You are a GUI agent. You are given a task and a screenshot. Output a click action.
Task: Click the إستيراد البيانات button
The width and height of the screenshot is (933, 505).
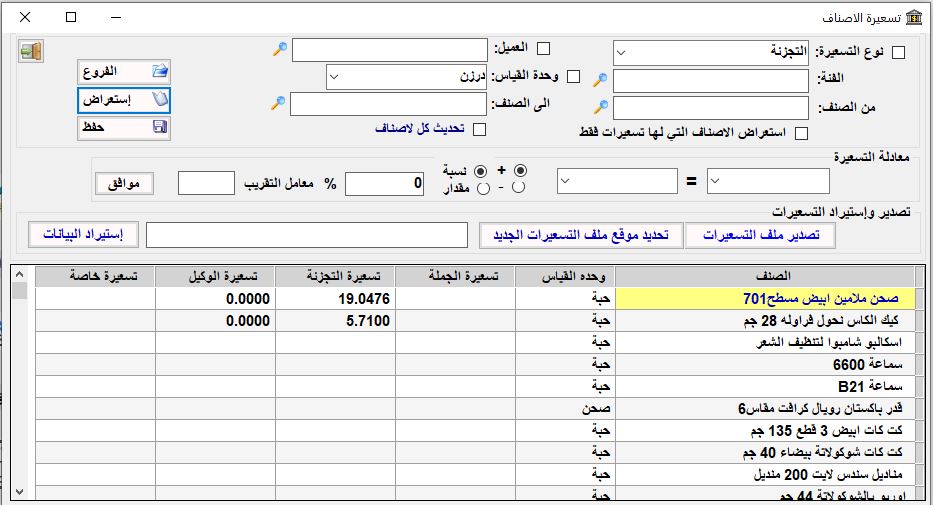[x=83, y=234]
